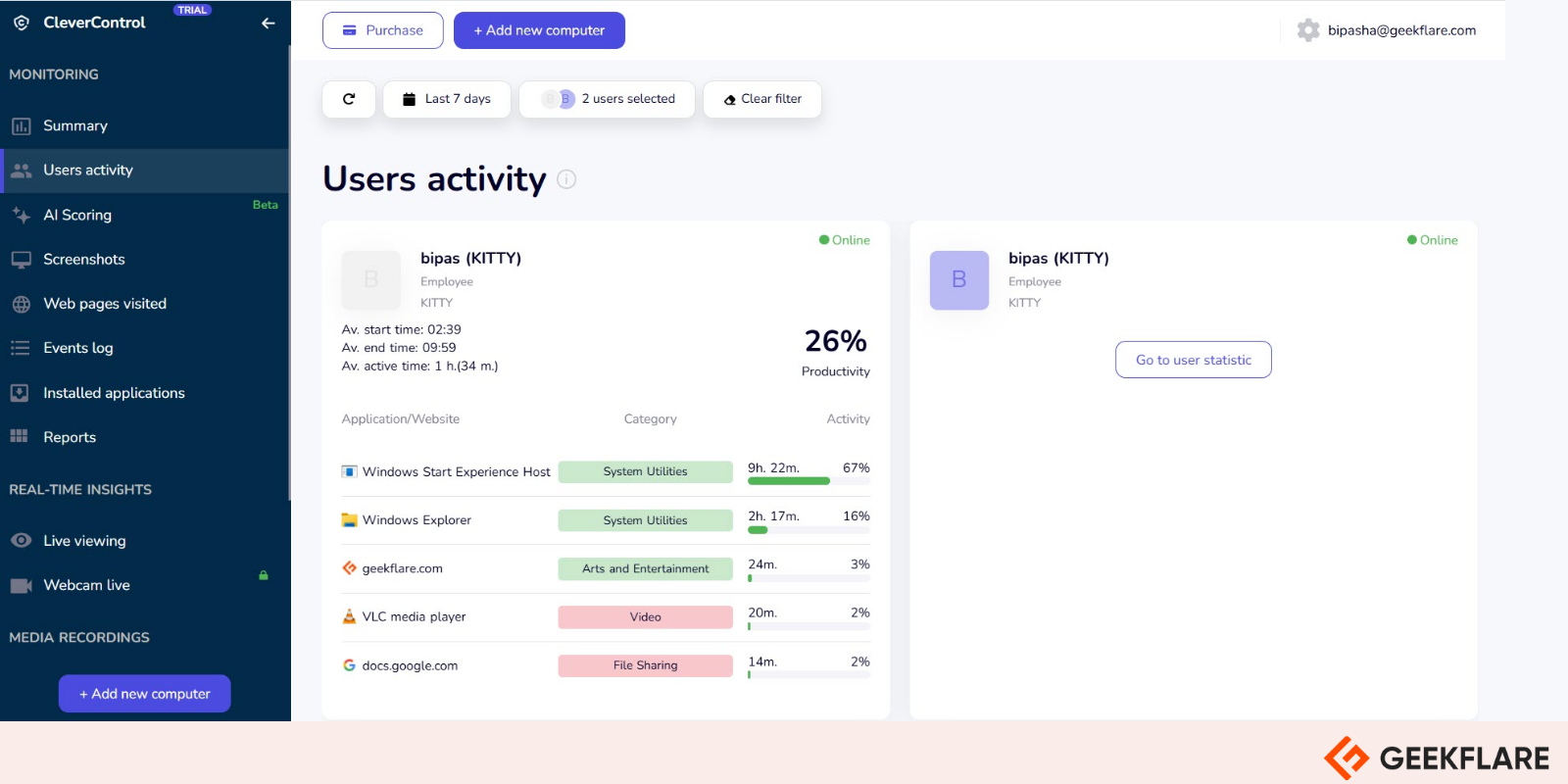Click the Video category tag
This screenshot has width=1568, height=784.
click(x=645, y=617)
